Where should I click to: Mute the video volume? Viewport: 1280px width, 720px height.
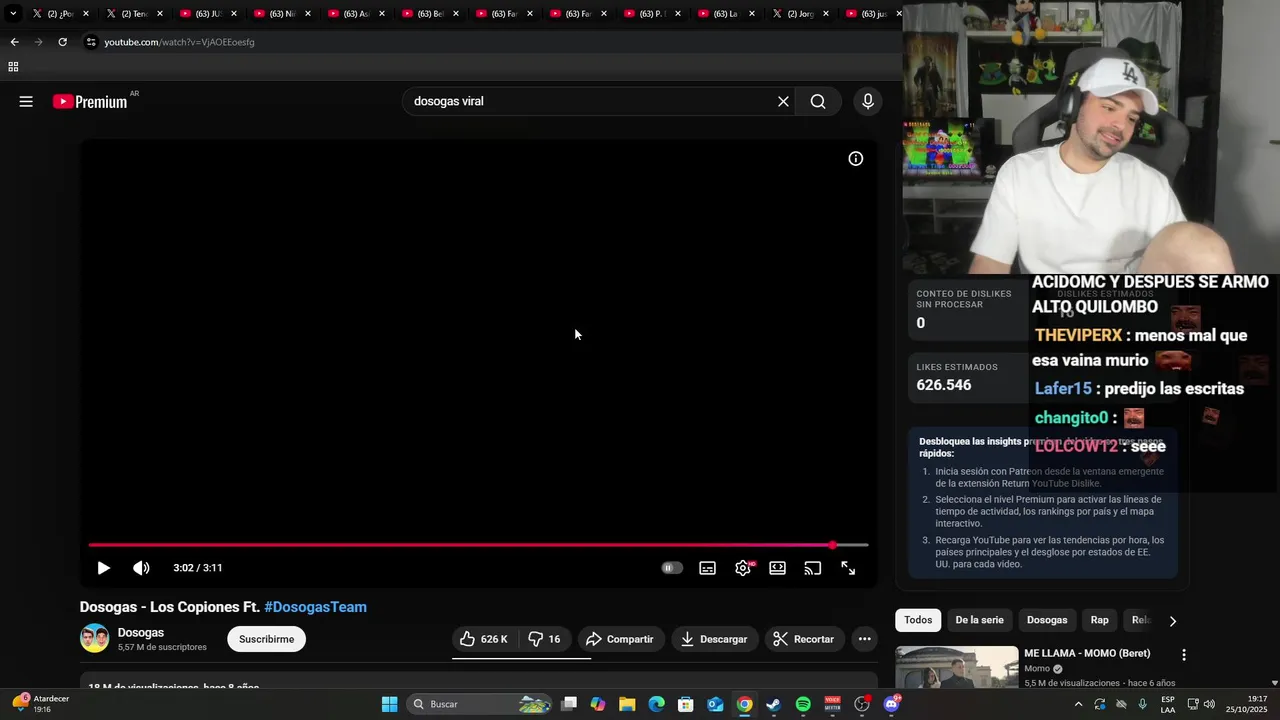(x=141, y=568)
